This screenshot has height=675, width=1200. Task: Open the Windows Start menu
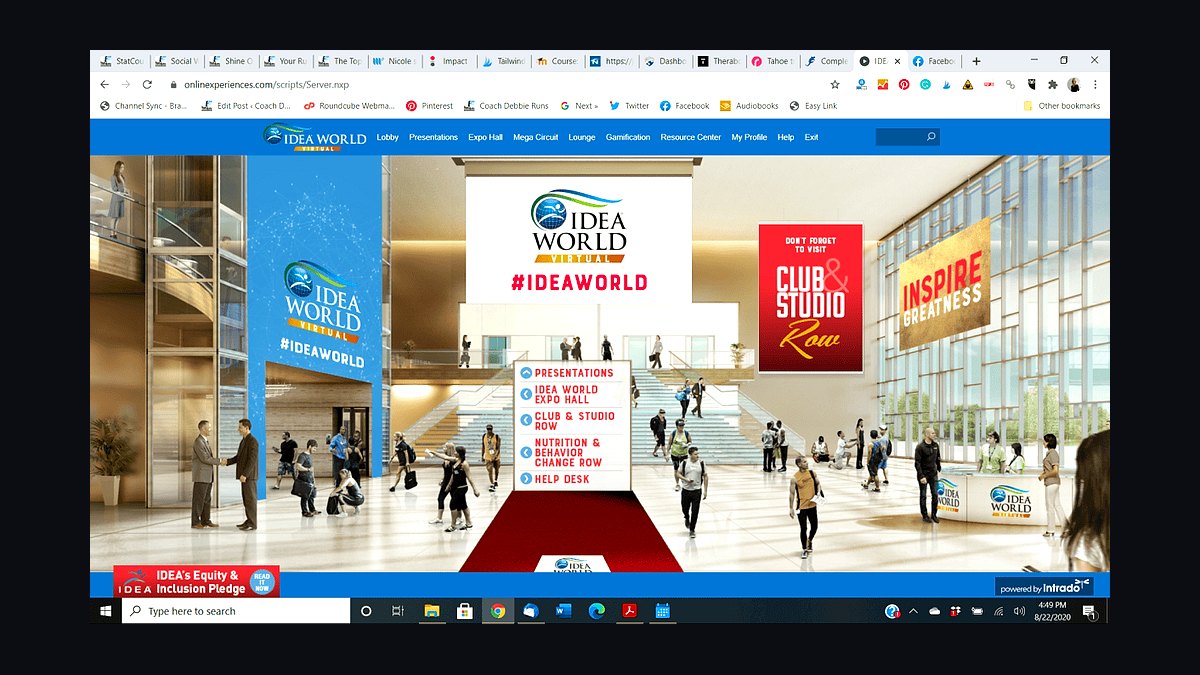pyautogui.click(x=106, y=611)
